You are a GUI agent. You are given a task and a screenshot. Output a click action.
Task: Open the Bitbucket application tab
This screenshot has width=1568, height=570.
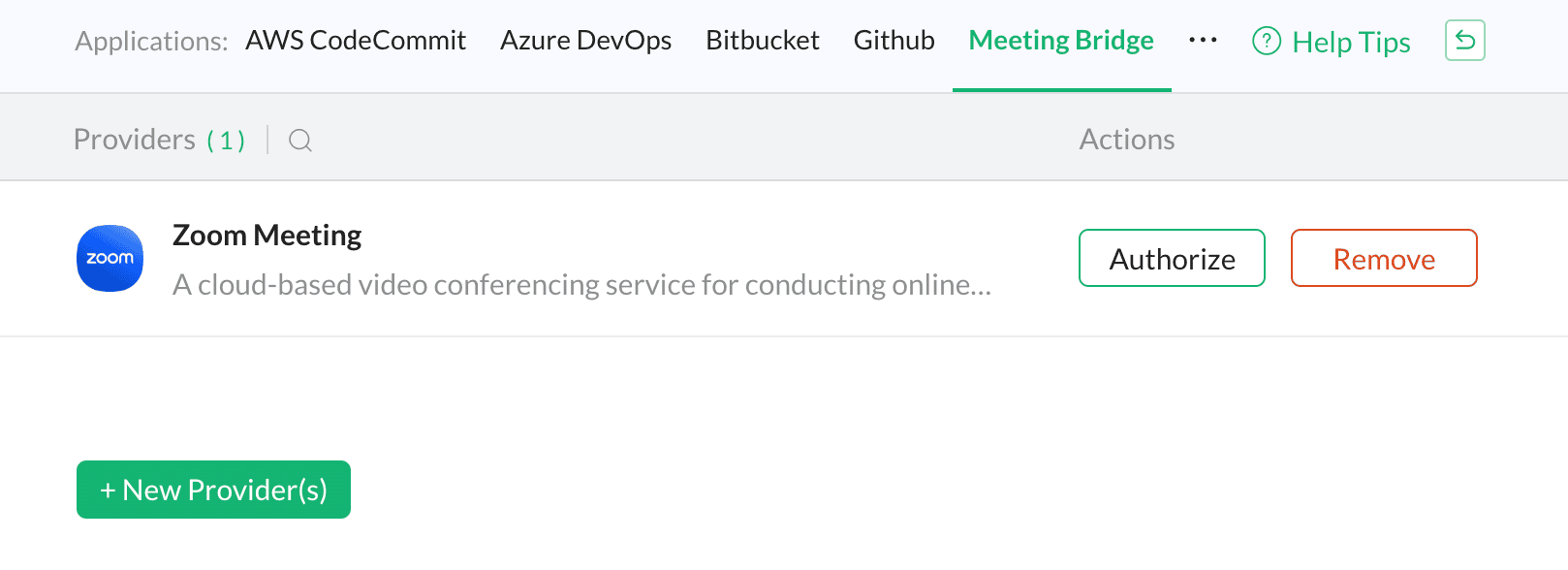[x=763, y=41]
